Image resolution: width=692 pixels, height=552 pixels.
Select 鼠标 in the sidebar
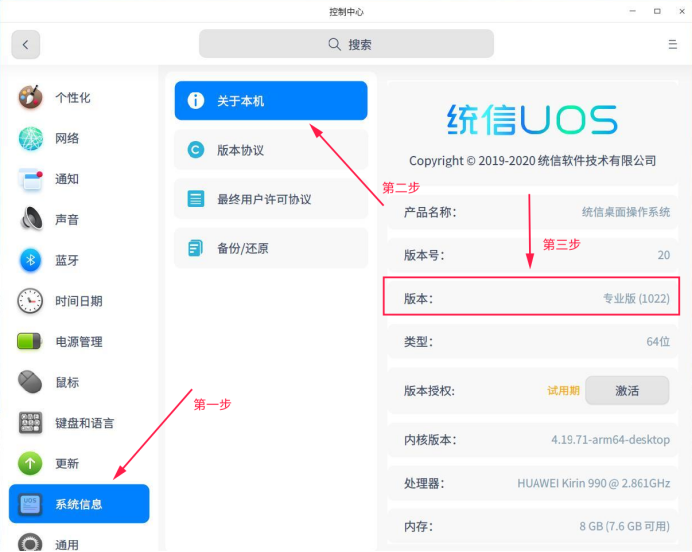click(79, 382)
